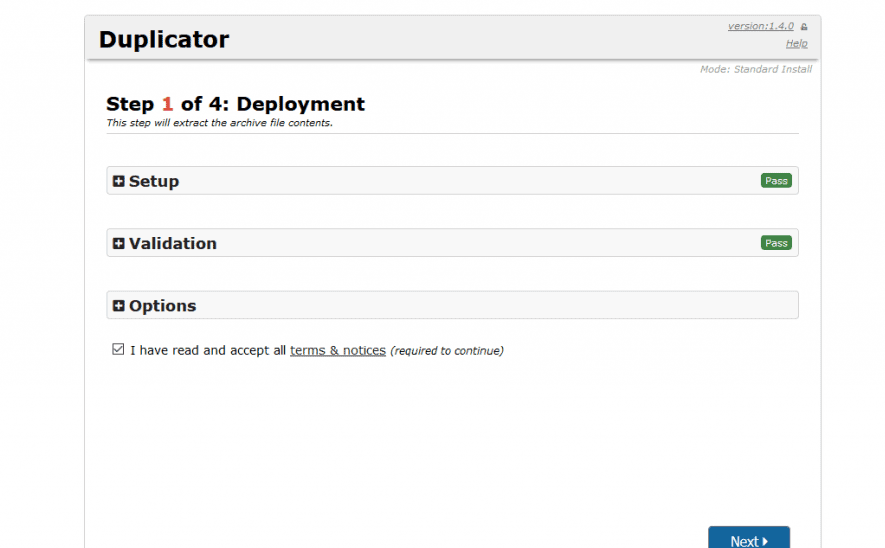Screen dimensions: 885x548
Task: Expand the Options section title
Action: tap(163, 306)
